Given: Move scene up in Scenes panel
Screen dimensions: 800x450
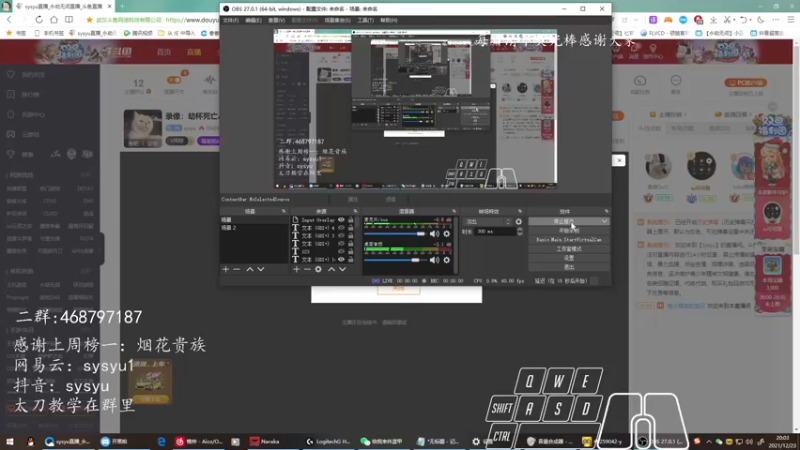Looking at the screenshot, I should pos(250,269).
